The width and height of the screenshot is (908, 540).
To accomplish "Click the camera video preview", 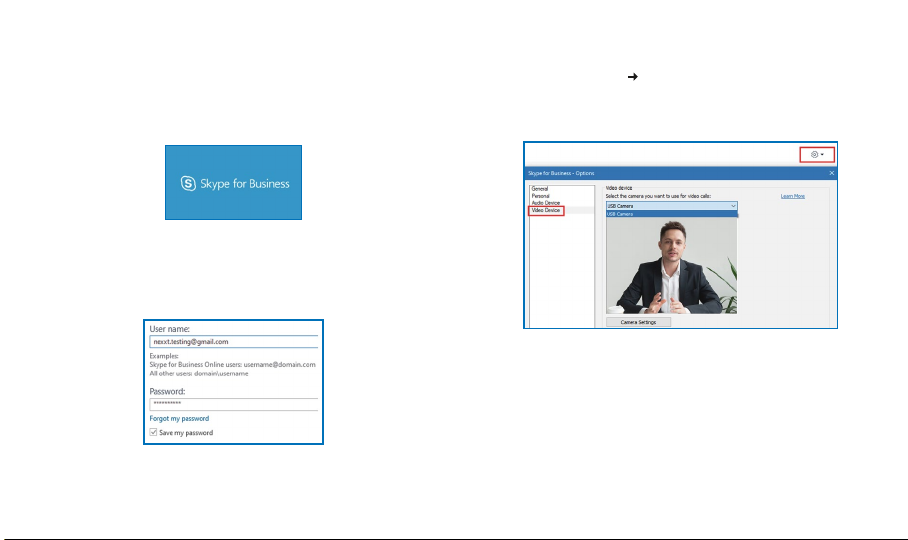I will pos(672,266).
